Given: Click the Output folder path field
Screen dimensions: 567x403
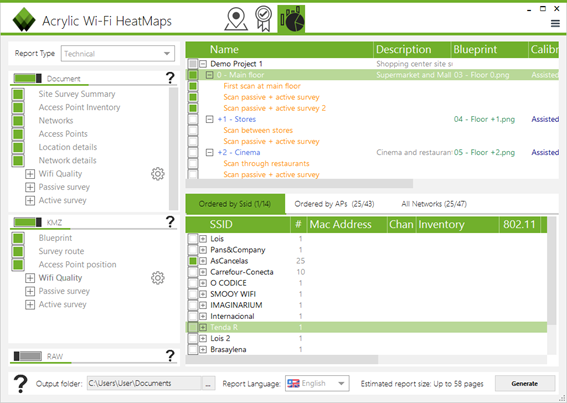Looking at the screenshot, I should click(144, 383).
